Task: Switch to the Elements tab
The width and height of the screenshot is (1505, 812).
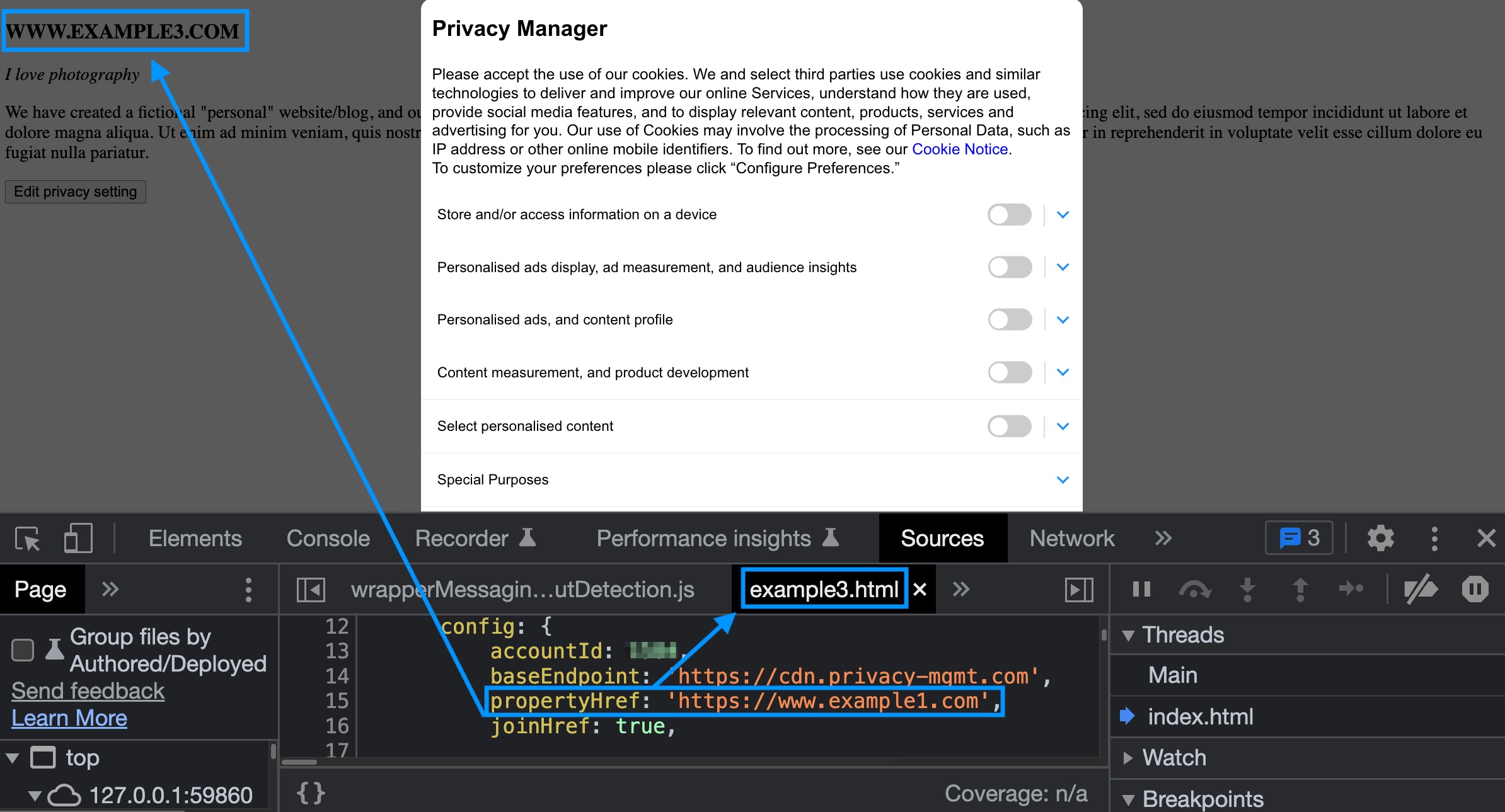Action: [195, 539]
